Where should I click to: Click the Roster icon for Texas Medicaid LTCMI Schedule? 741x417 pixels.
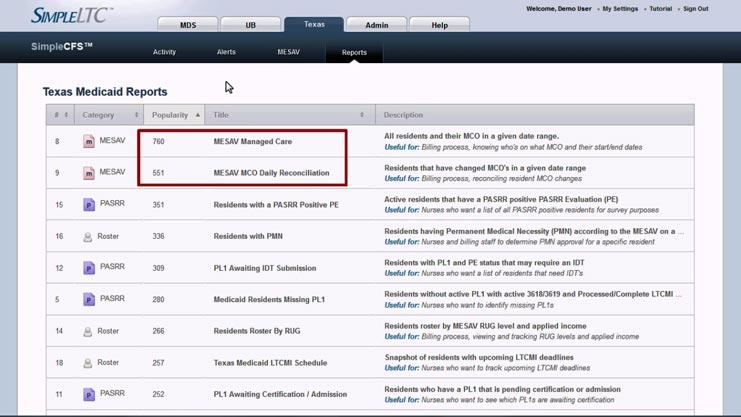click(x=88, y=363)
